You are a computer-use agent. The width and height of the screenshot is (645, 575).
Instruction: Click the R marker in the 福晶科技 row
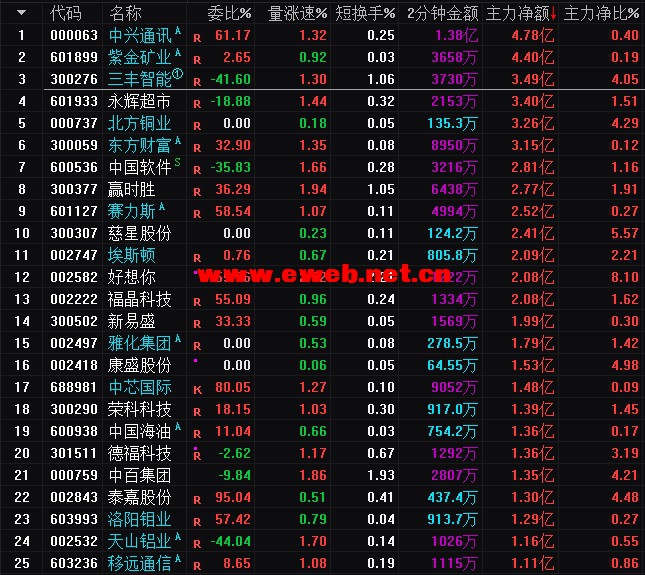(x=197, y=302)
